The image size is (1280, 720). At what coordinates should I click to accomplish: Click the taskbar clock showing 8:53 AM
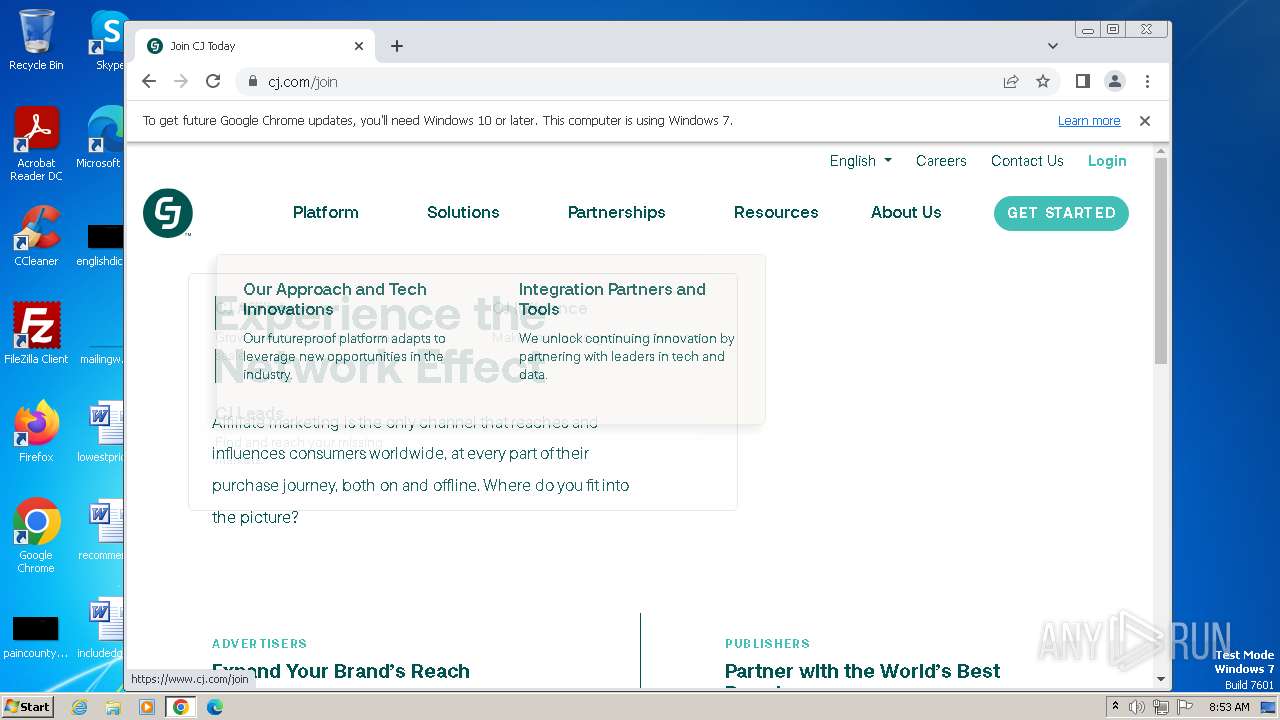point(1229,707)
